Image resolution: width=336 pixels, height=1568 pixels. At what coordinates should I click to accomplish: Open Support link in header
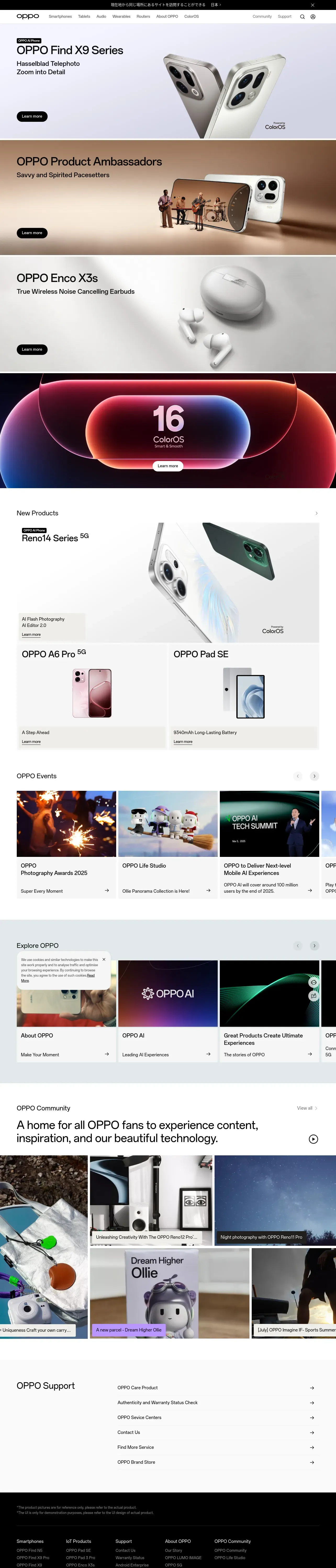click(x=285, y=16)
